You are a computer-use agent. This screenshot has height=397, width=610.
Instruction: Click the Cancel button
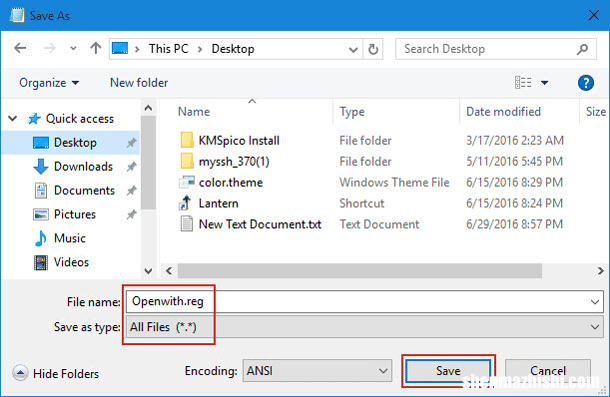pyautogui.click(x=548, y=371)
